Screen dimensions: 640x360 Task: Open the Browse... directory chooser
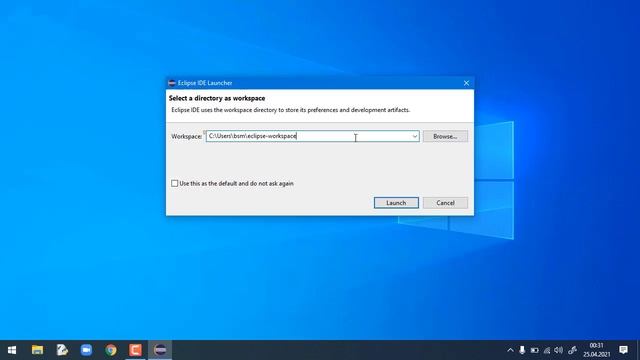click(445, 136)
